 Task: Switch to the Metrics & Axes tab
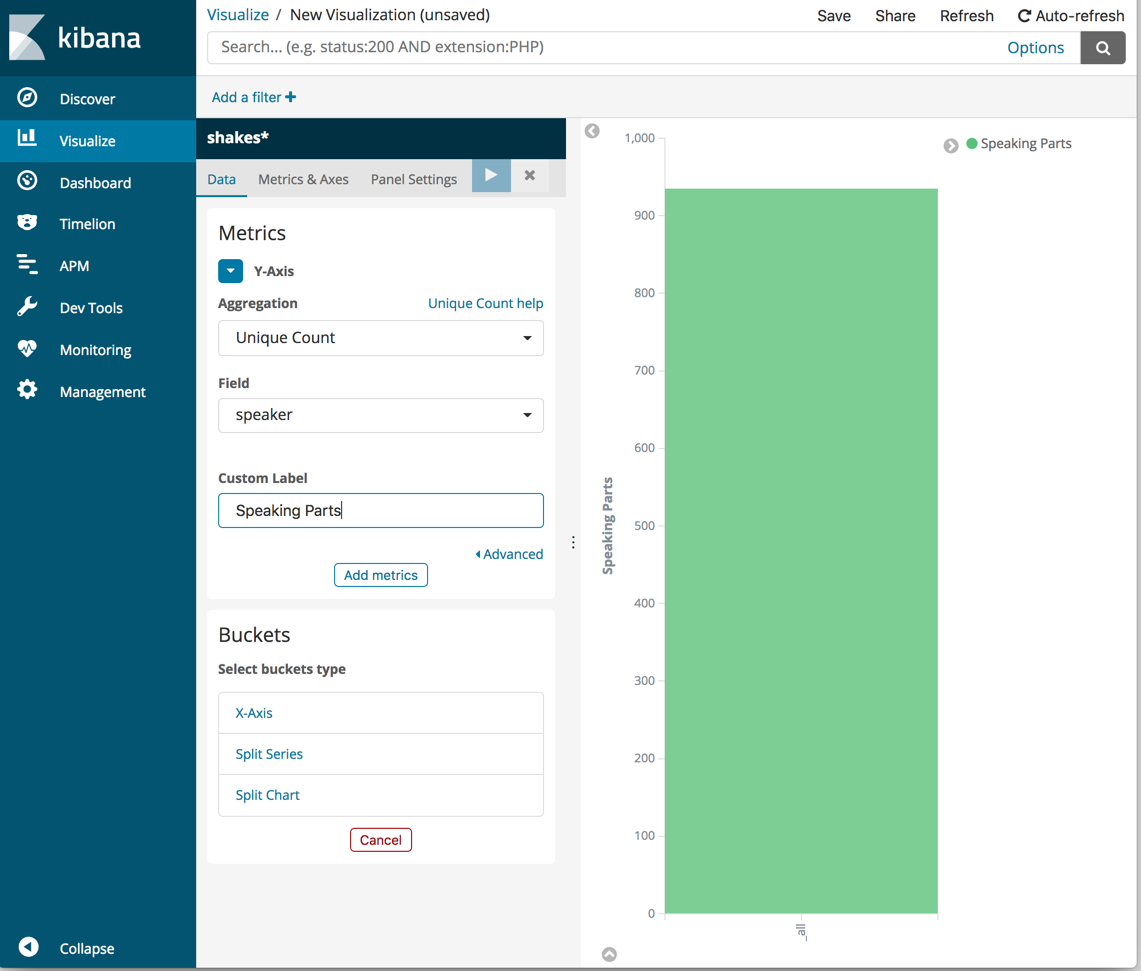[303, 179]
